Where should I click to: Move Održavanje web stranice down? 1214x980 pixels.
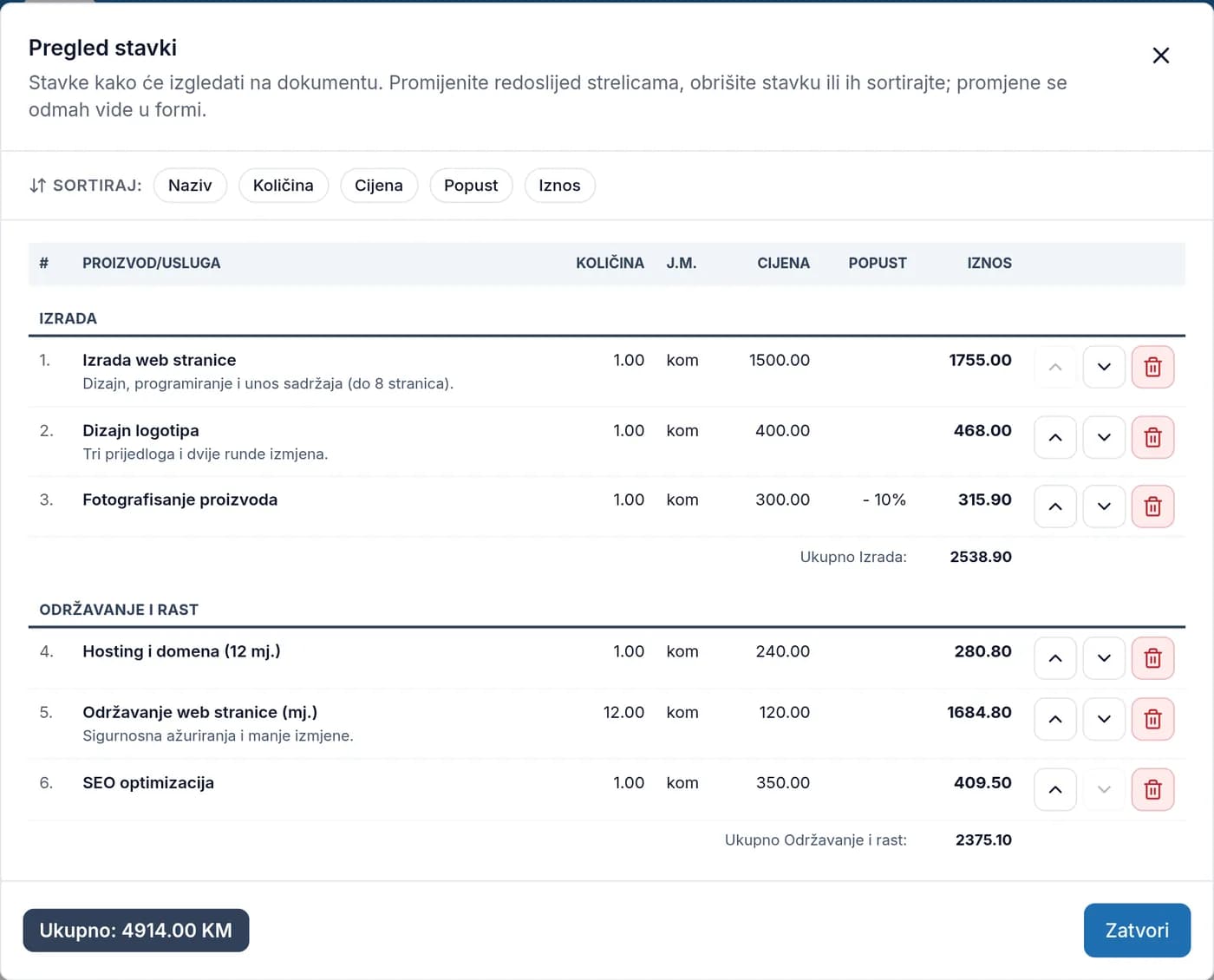1104,719
